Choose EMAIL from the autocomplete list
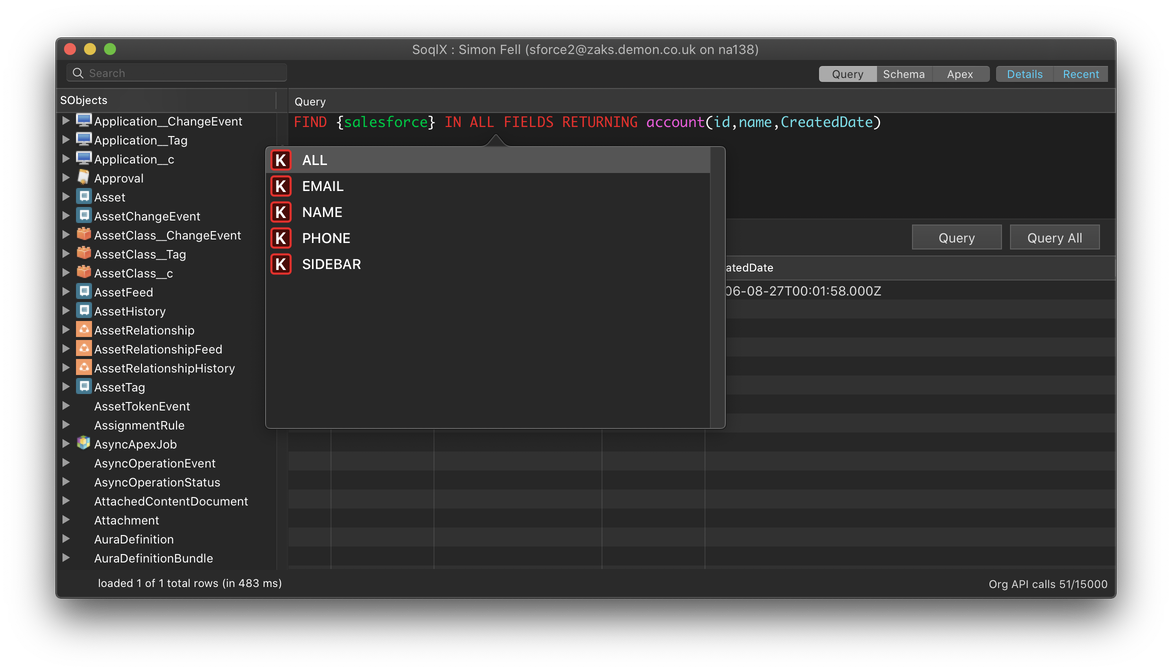Image resolution: width=1172 pixels, height=672 pixels. pyautogui.click(x=488, y=186)
